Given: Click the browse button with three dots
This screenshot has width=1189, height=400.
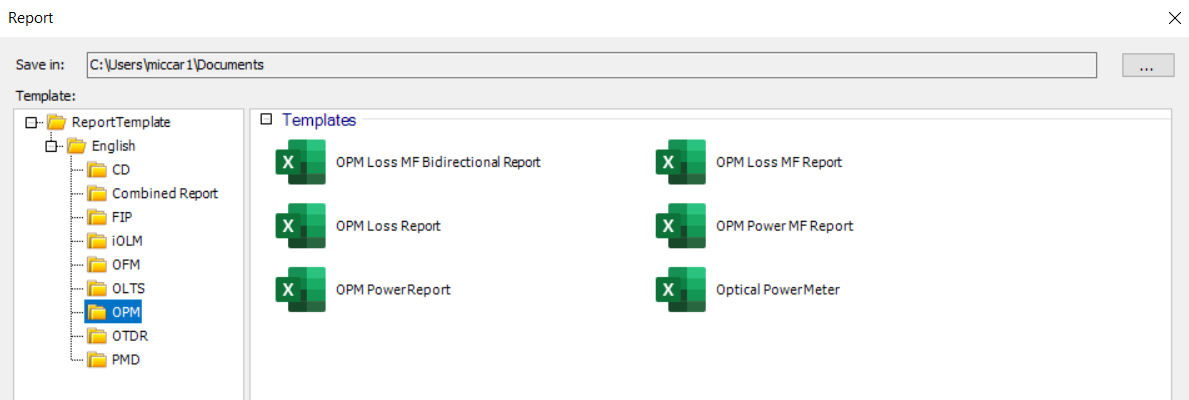Looking at the screenshot, I should (x=1147, y=65).
